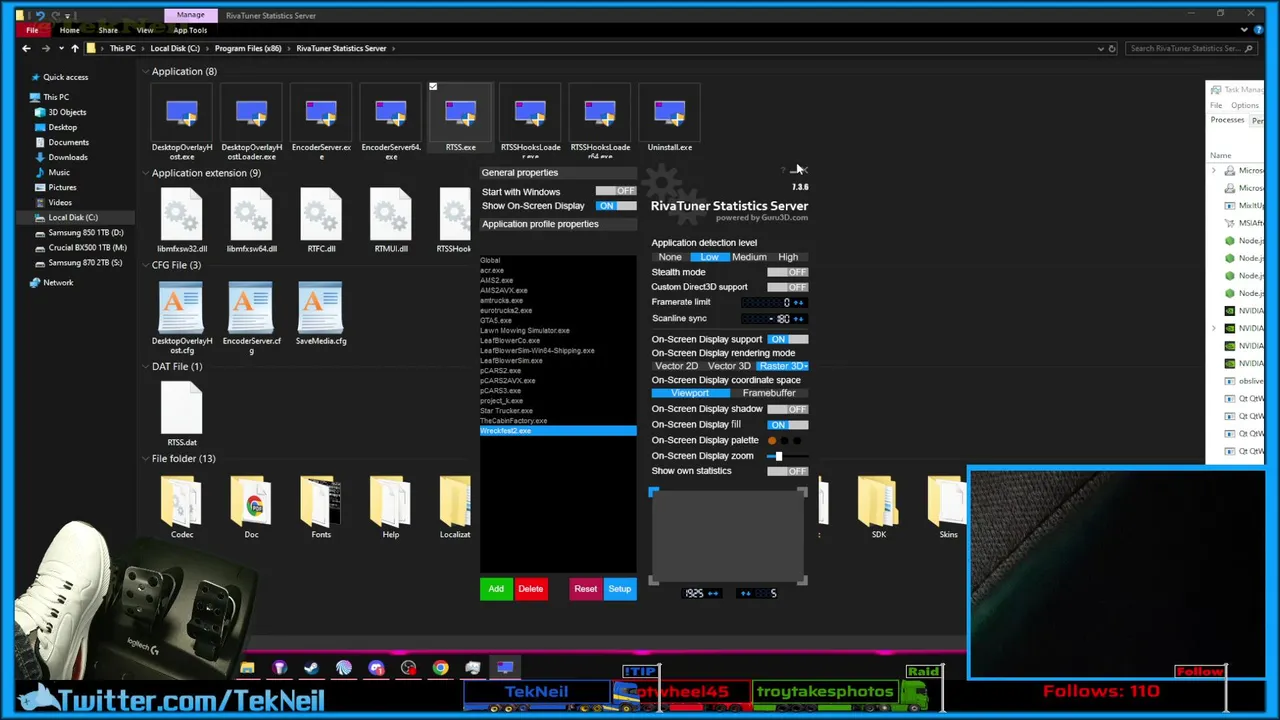Screen dimensions: 1280x720
Task: Open the DesktopOverlayHost.exe application icon
Action: click(182, 115)
